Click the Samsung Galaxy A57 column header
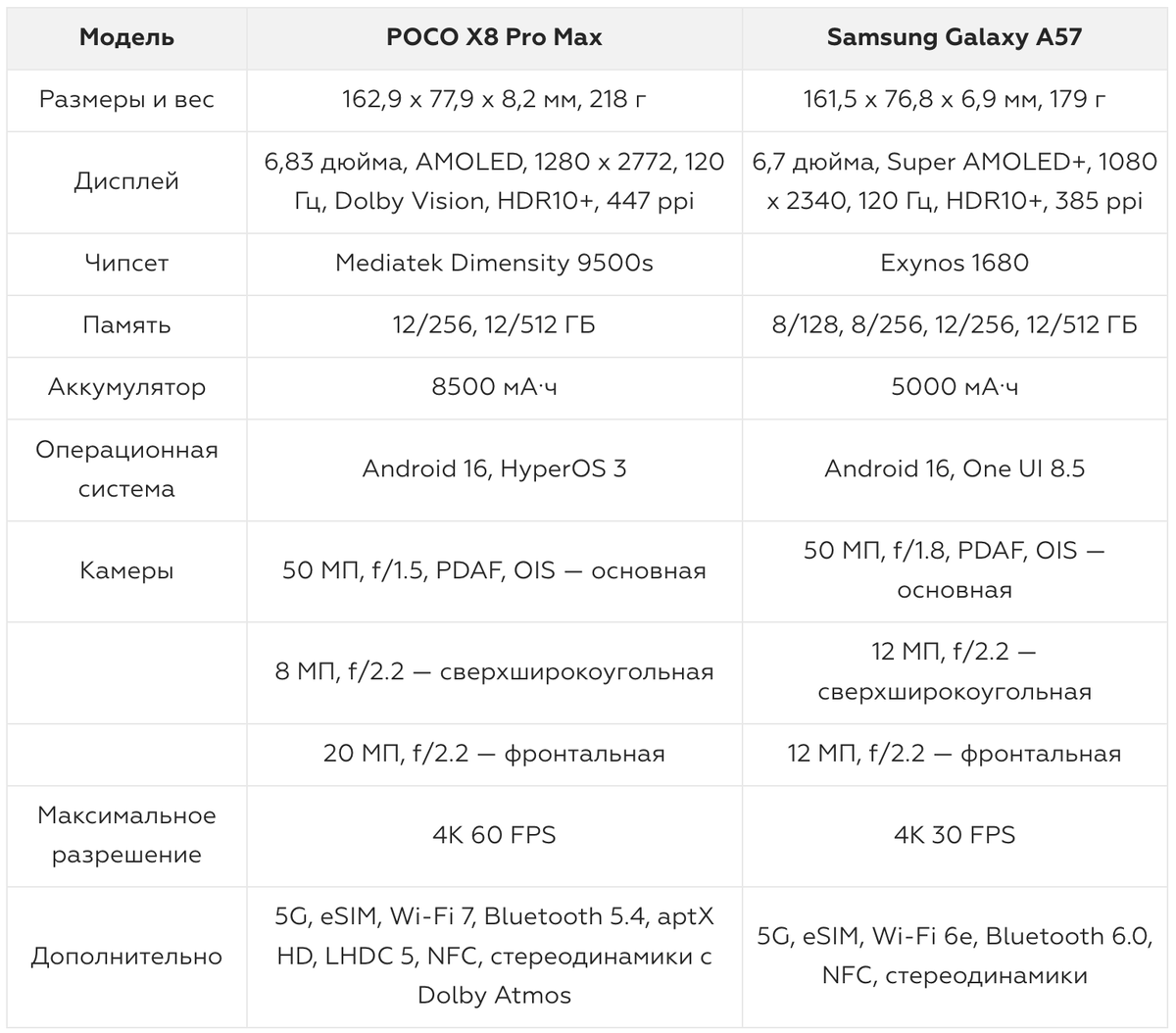The width and height of the screenshot is (1176, 1033). pos(955,37)
